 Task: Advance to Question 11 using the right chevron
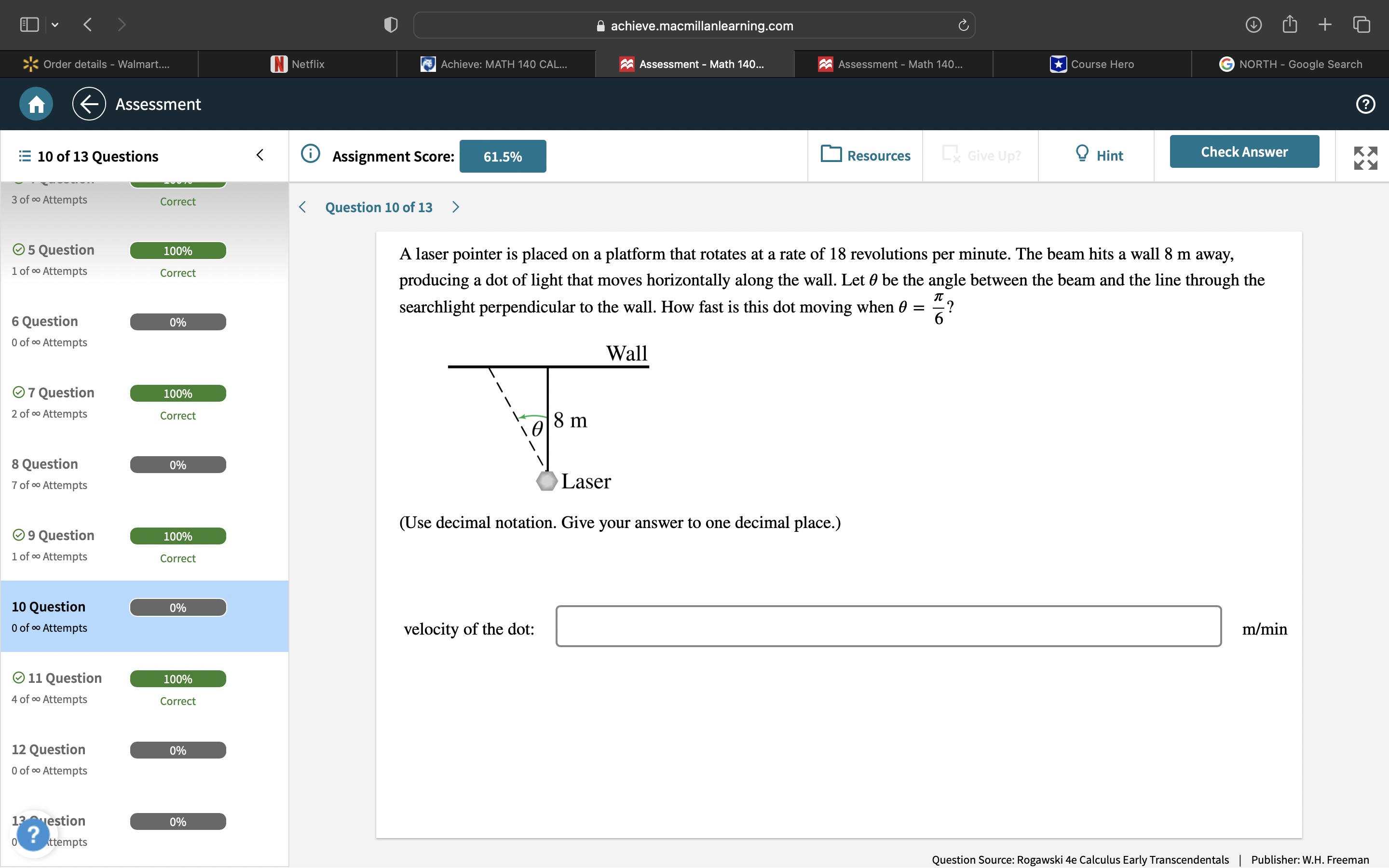456,207
